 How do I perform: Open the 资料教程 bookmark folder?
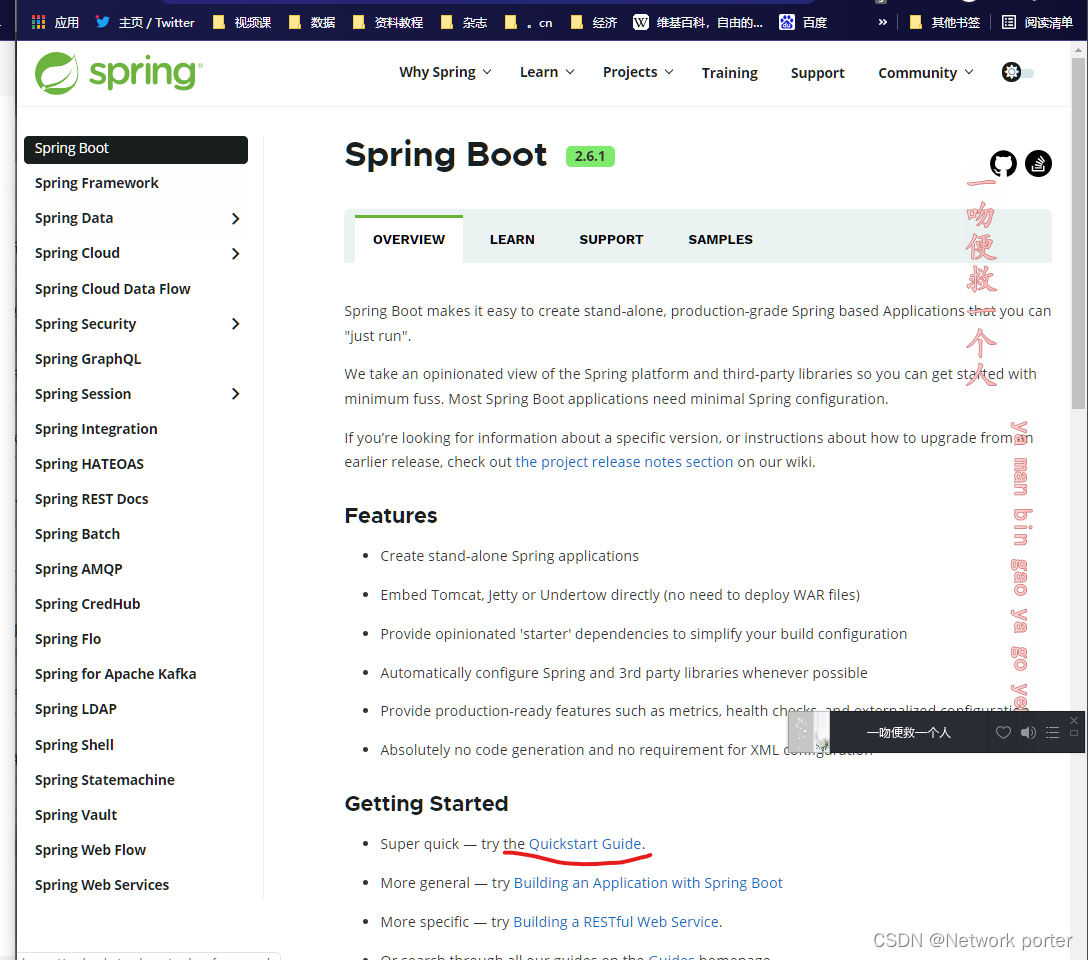[388, 22]
